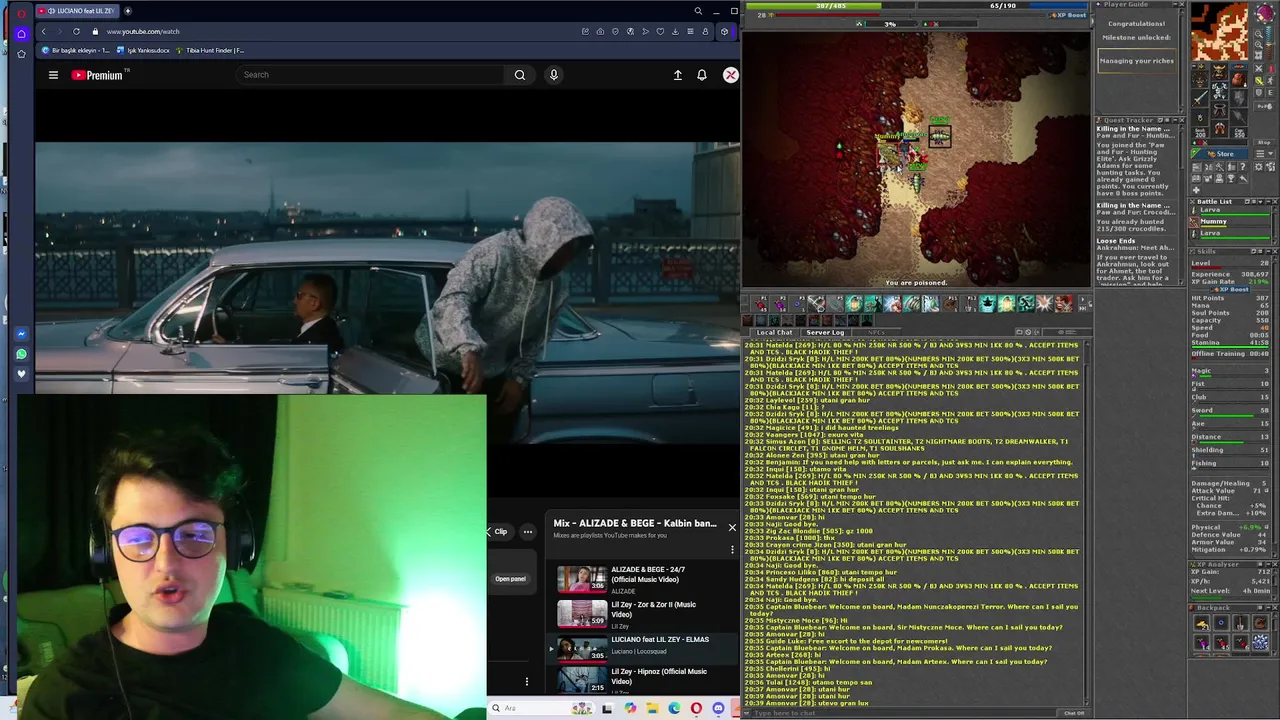The width and height of the screenshot is (1280, 720).
Task: Click the Tibia mana bar at top
Action: point(1002,5)
